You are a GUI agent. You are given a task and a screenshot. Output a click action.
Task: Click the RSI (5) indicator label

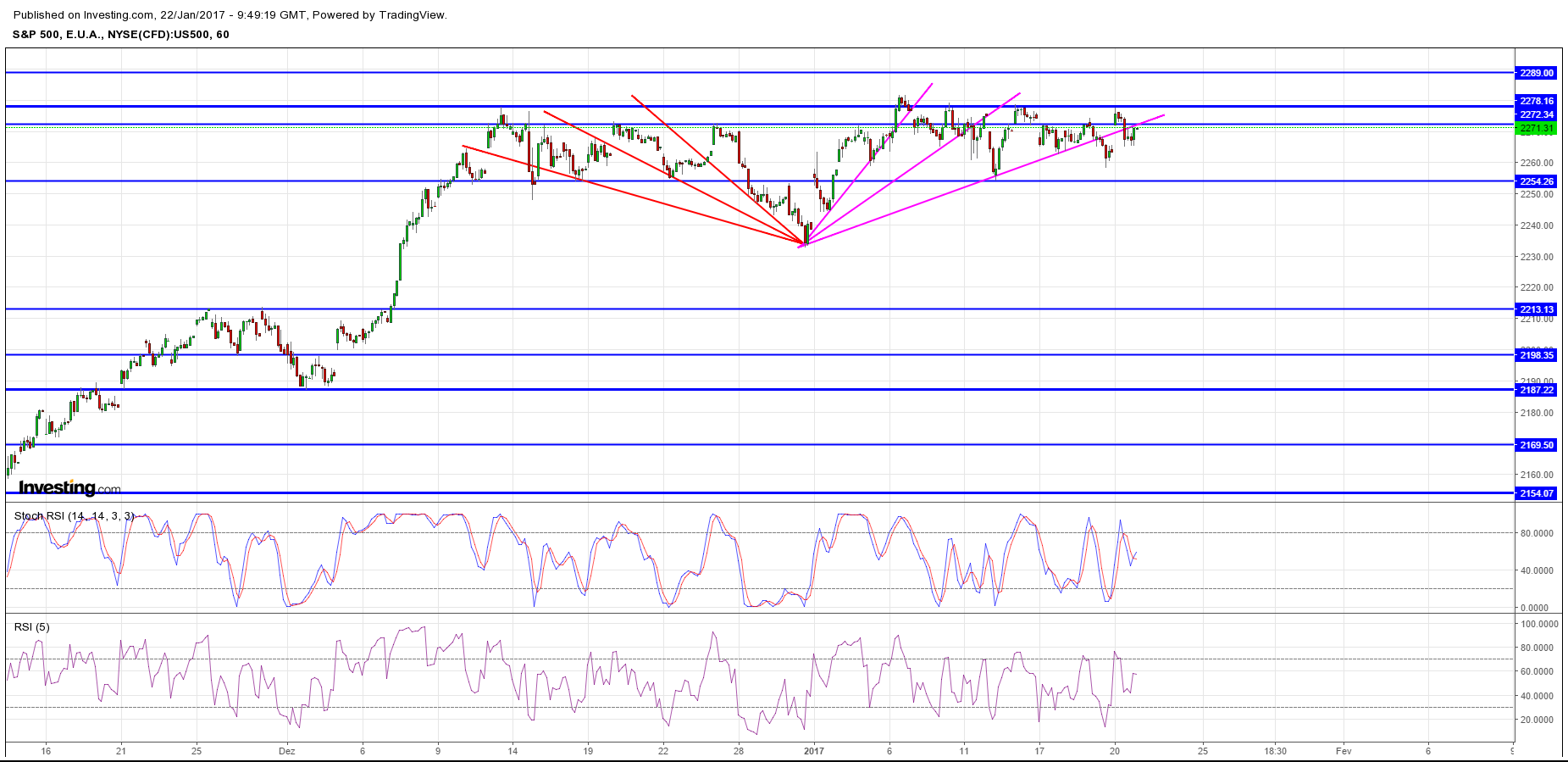32,626
